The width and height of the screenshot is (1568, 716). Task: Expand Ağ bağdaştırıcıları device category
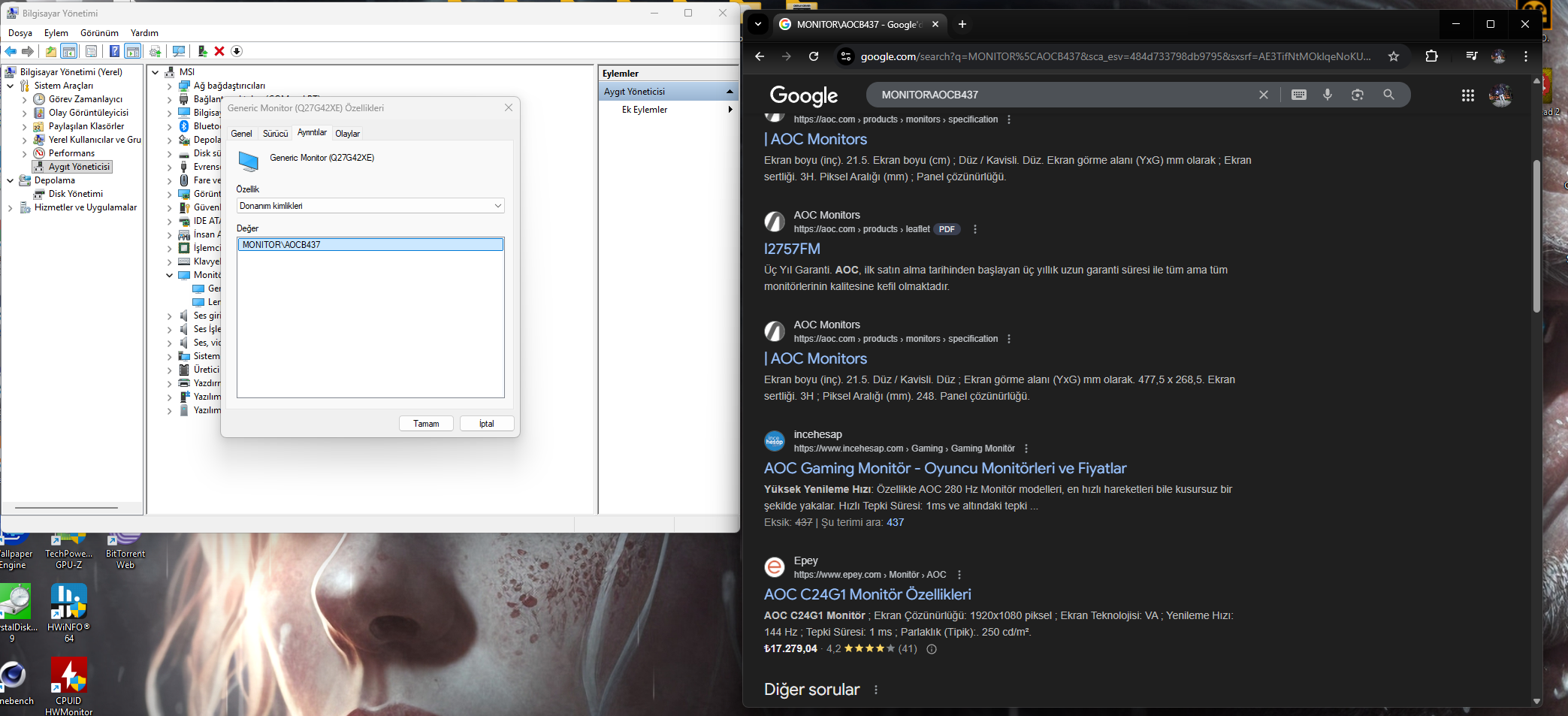(x=170, y=86)
